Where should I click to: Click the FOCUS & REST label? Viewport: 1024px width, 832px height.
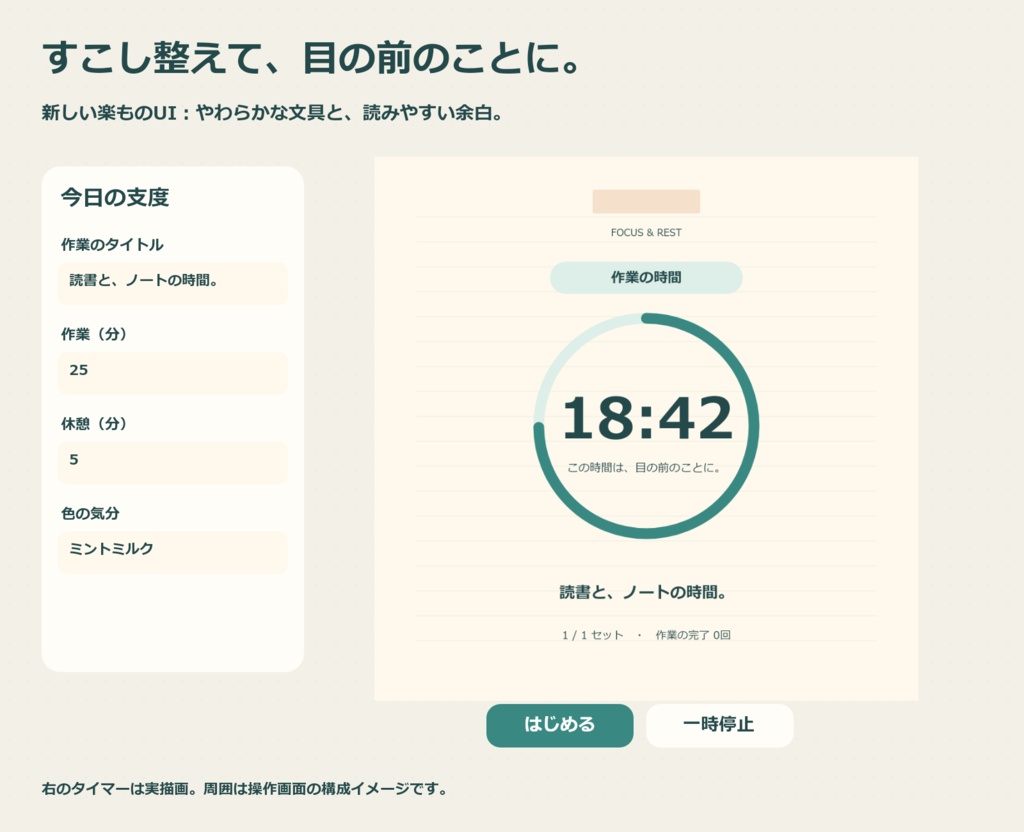pyautogui.click(x=646, y=232)
